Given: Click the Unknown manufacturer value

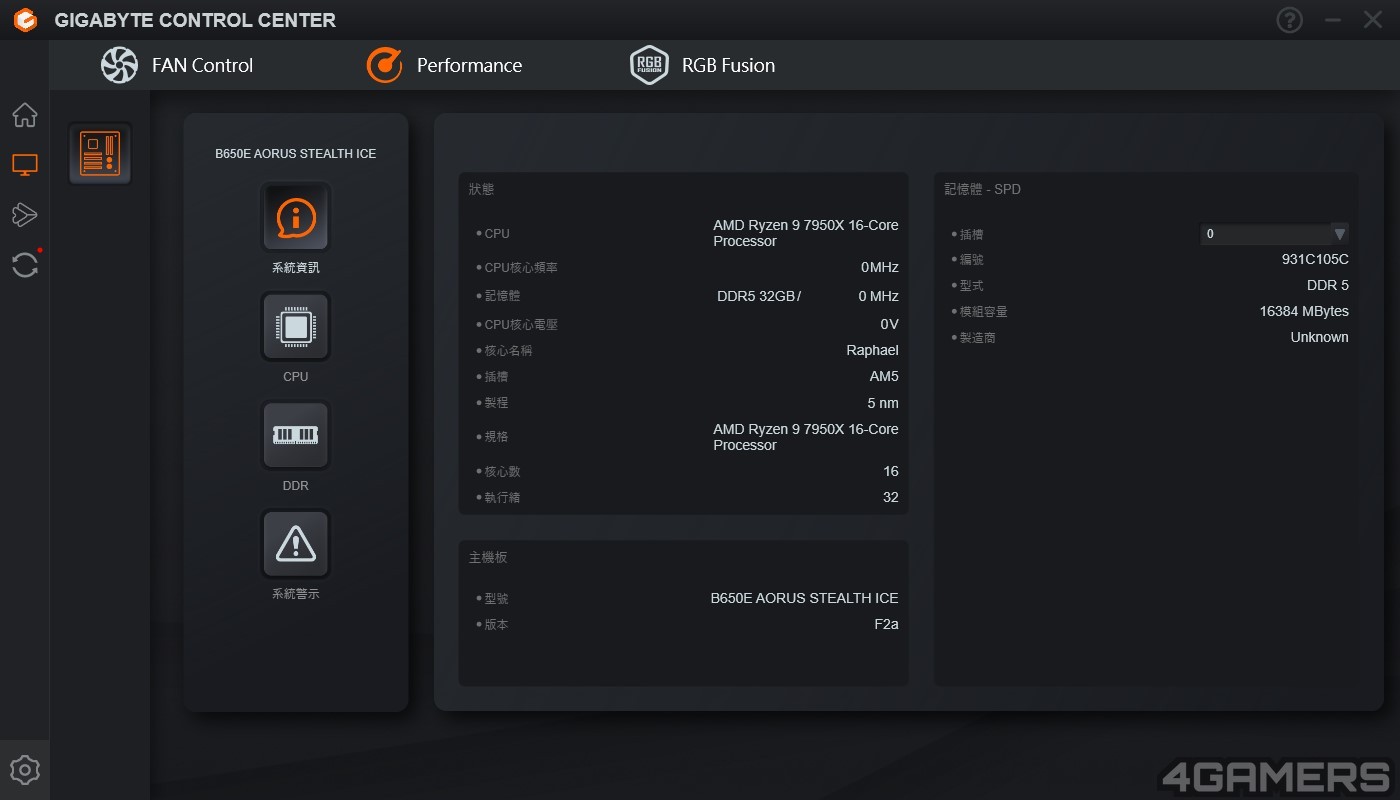Looking at the screenshot, I should pos(1319,337).
